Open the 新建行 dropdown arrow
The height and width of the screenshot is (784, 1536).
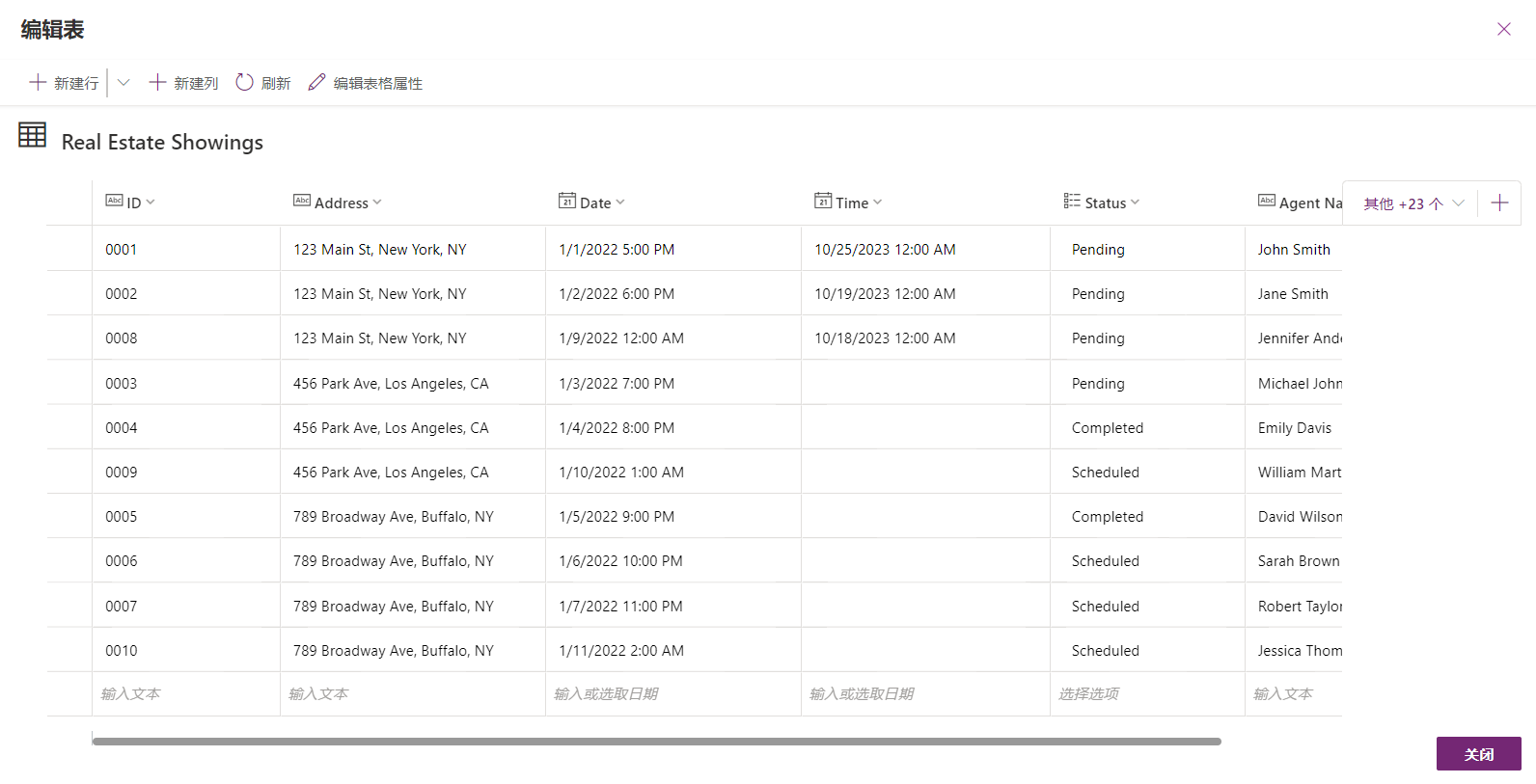click(123, 83)
